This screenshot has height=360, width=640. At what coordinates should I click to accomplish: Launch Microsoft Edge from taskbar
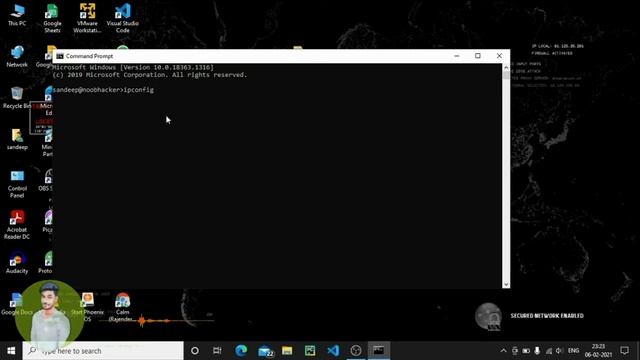pyautogui.click(x=241, y=351)
